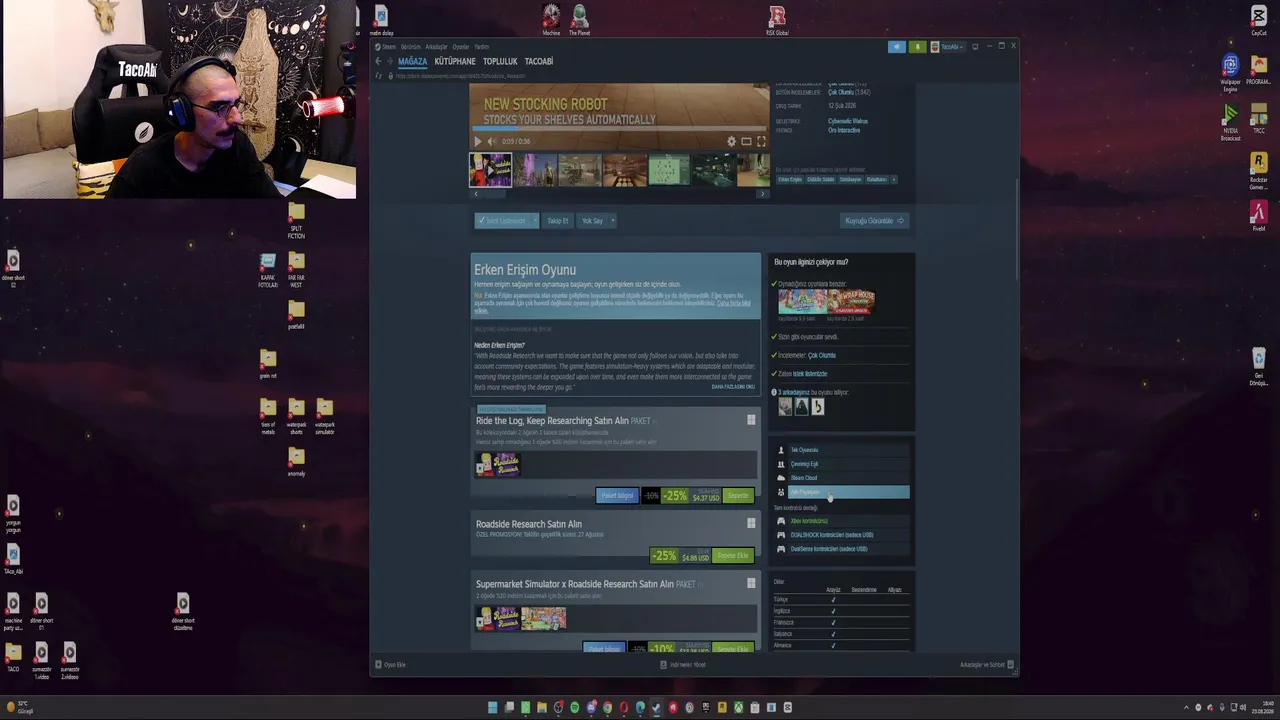Open trailer video settings gear
Viewport: 1280px width, 720px height.
(x=731, y=142)
